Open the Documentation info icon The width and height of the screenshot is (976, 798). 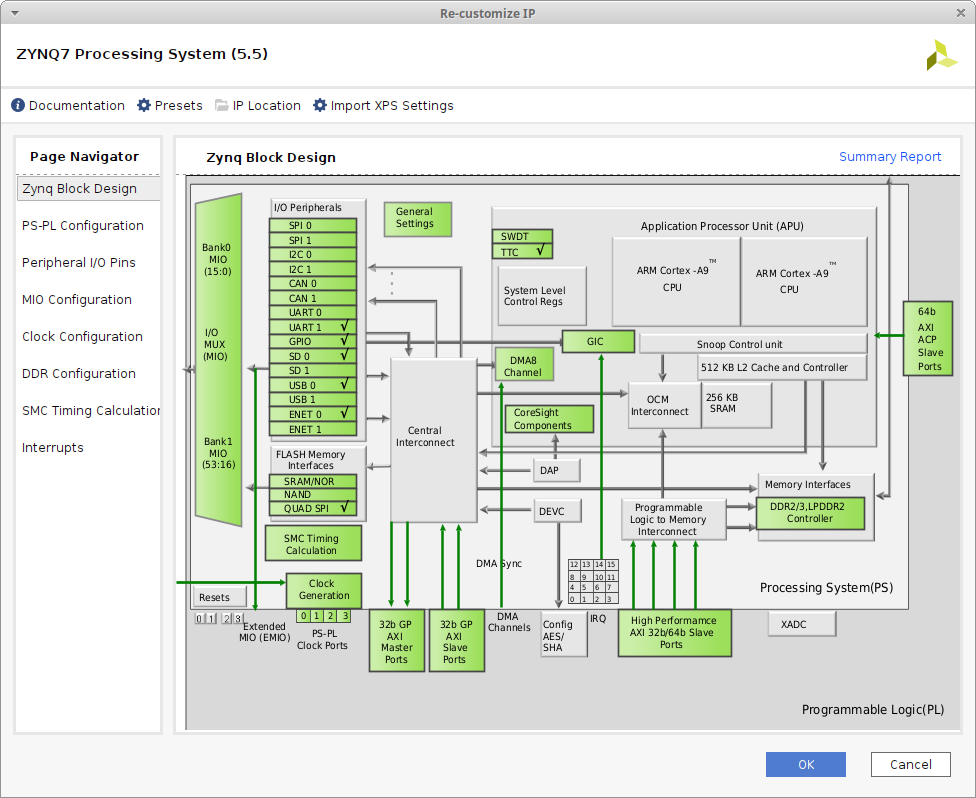pos(18,105)
